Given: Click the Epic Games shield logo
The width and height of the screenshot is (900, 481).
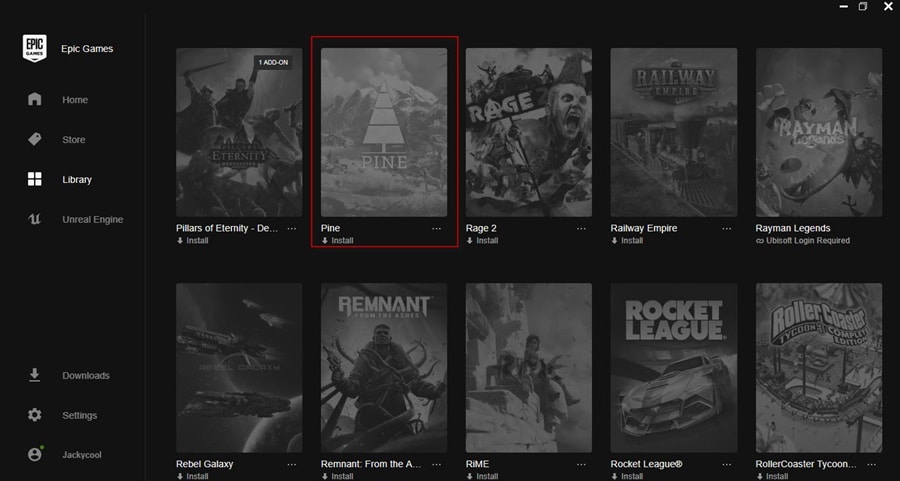Looking at the screenshot, I should (34, 48).
